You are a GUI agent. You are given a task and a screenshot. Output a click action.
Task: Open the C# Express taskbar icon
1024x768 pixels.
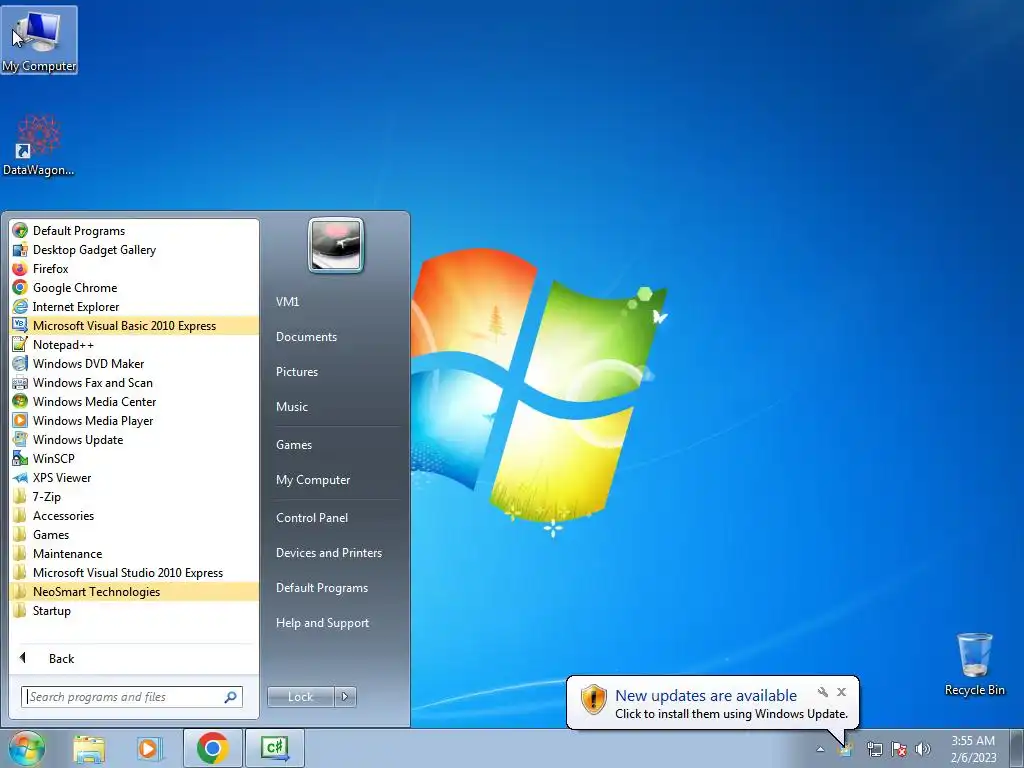point(275,748)
